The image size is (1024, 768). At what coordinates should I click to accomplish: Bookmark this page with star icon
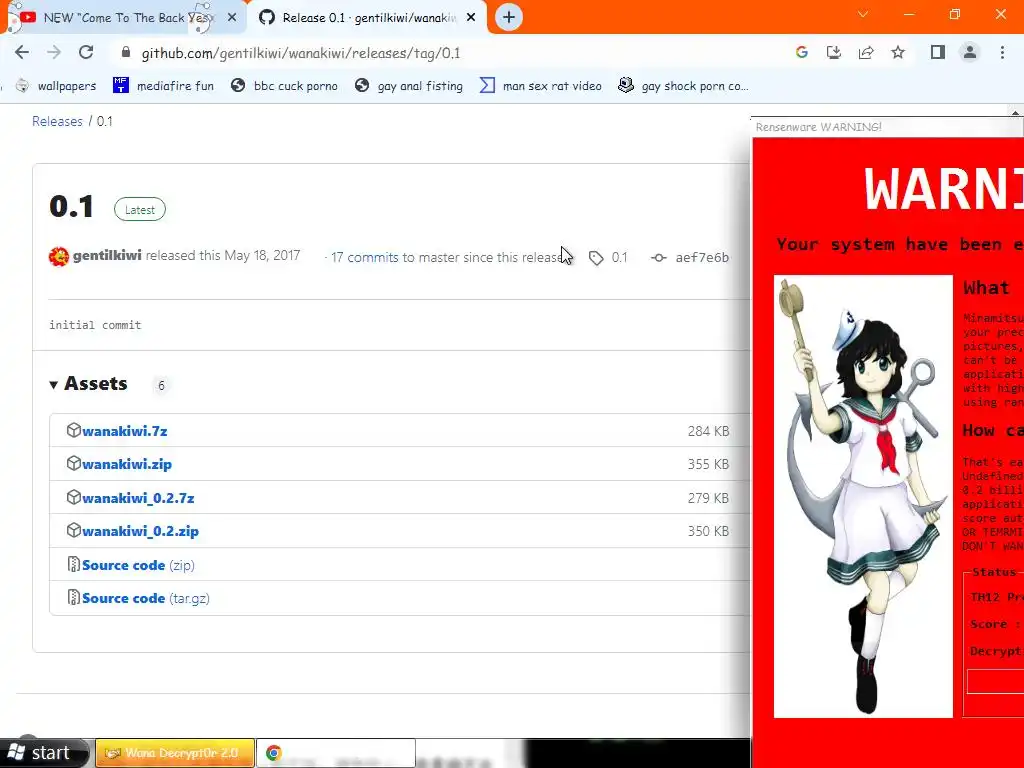(898, 53)
